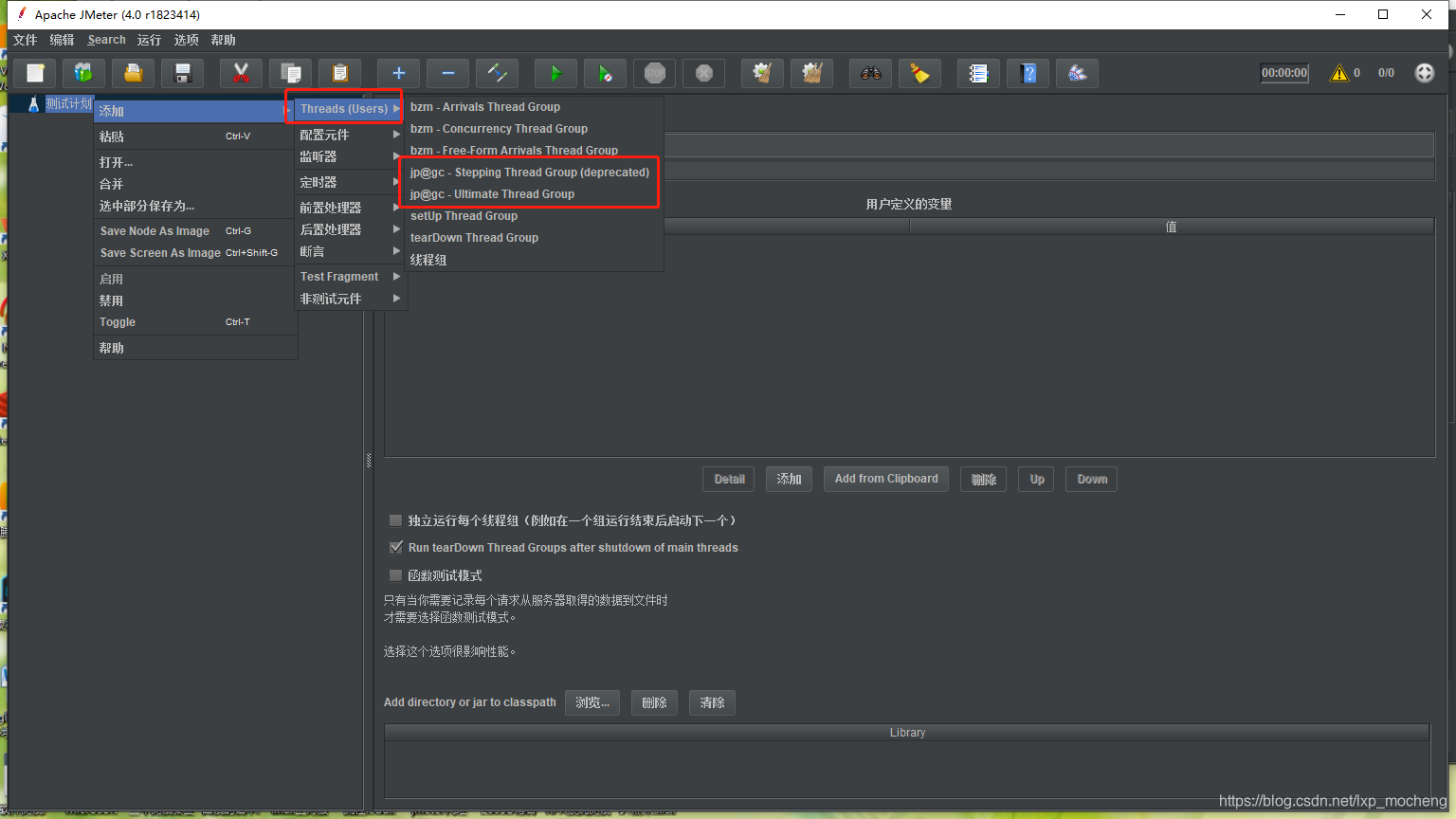The width and height of the screenshot is (1456, 819).
Task: Toggle the 函数测试模式 checkbox
Action: pyautogui.click(x=396, y=575)
